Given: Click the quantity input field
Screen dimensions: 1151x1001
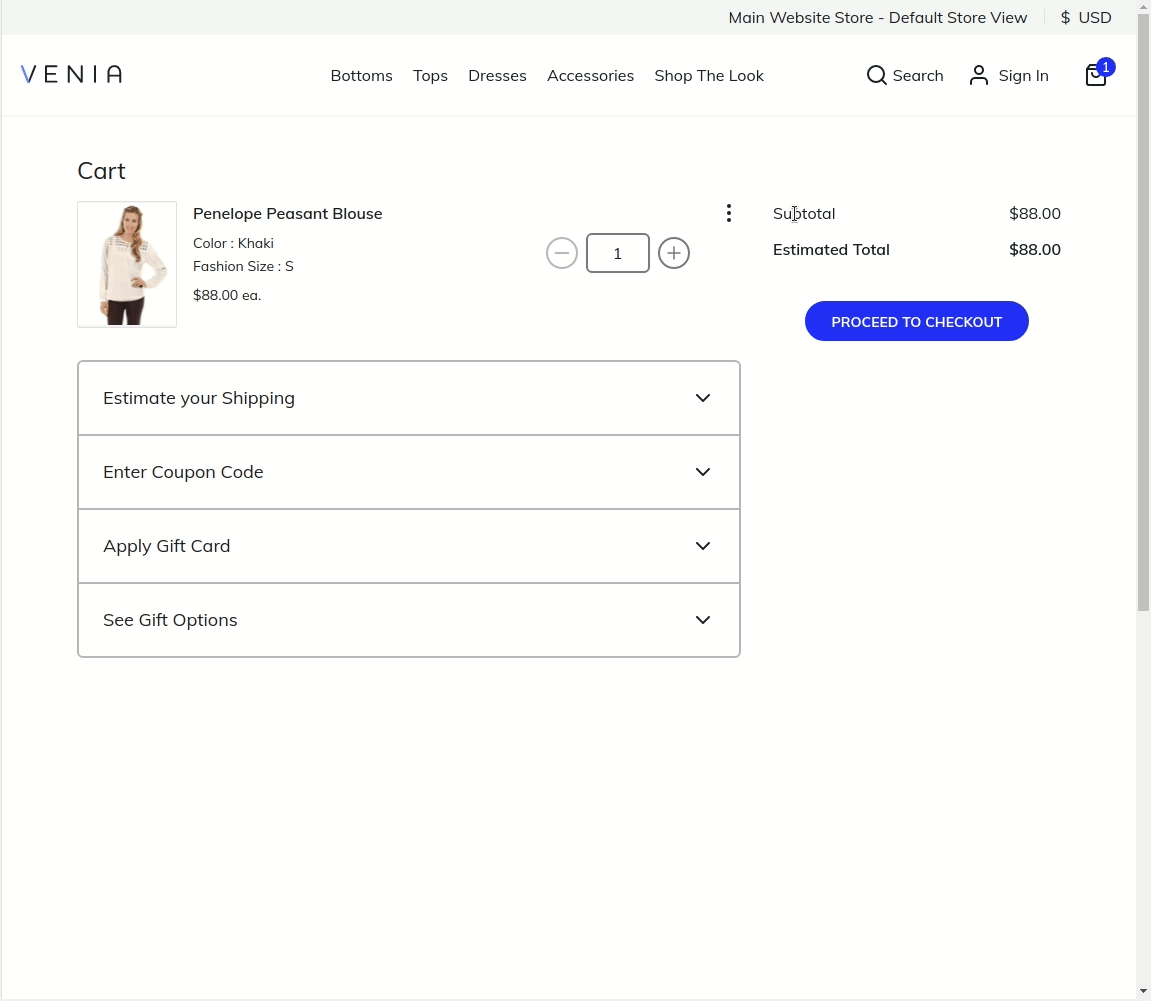Looking at the screenshot, I should (617, 253).
